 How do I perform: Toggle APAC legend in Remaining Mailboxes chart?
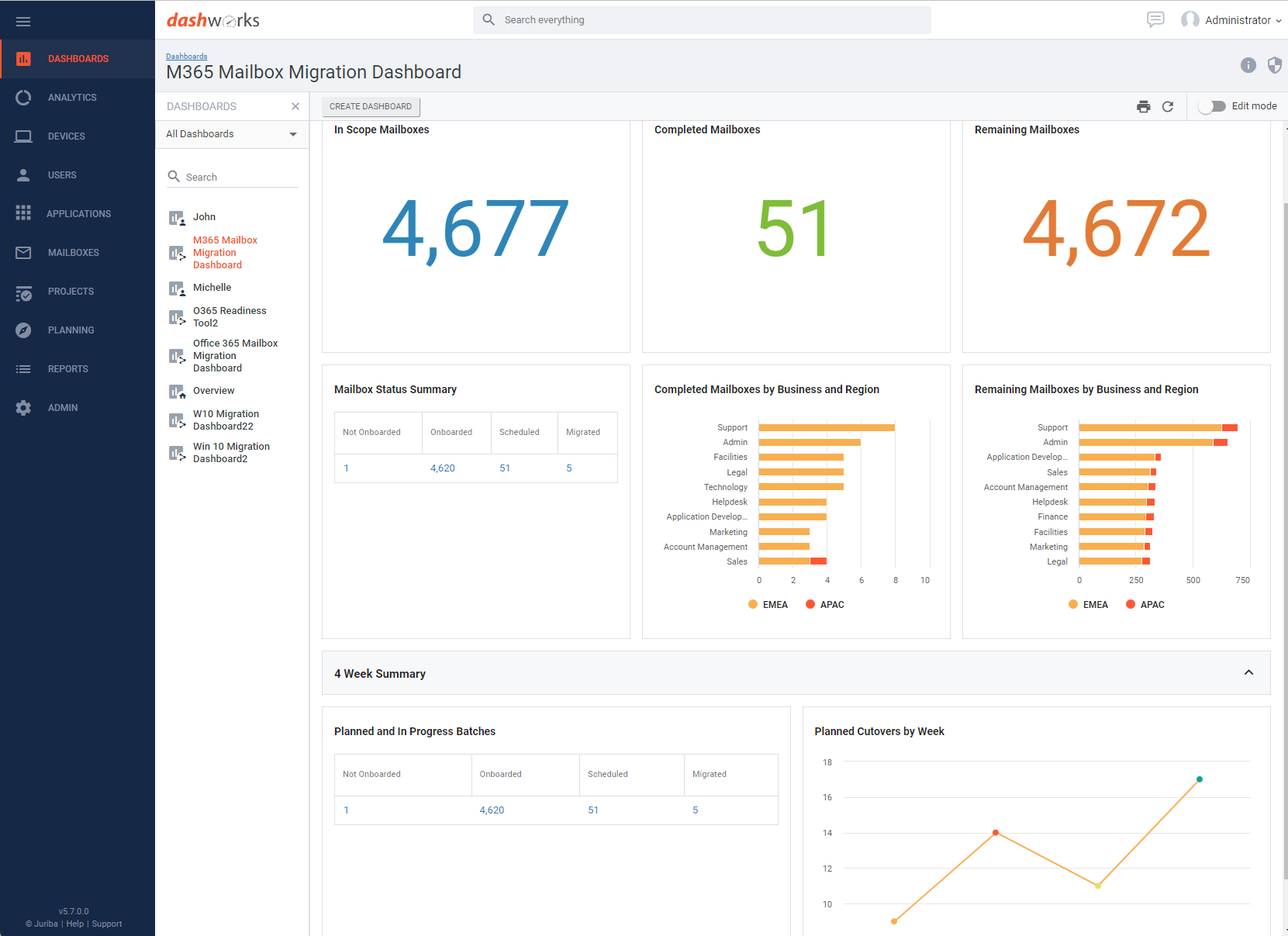pos(1145,605)
